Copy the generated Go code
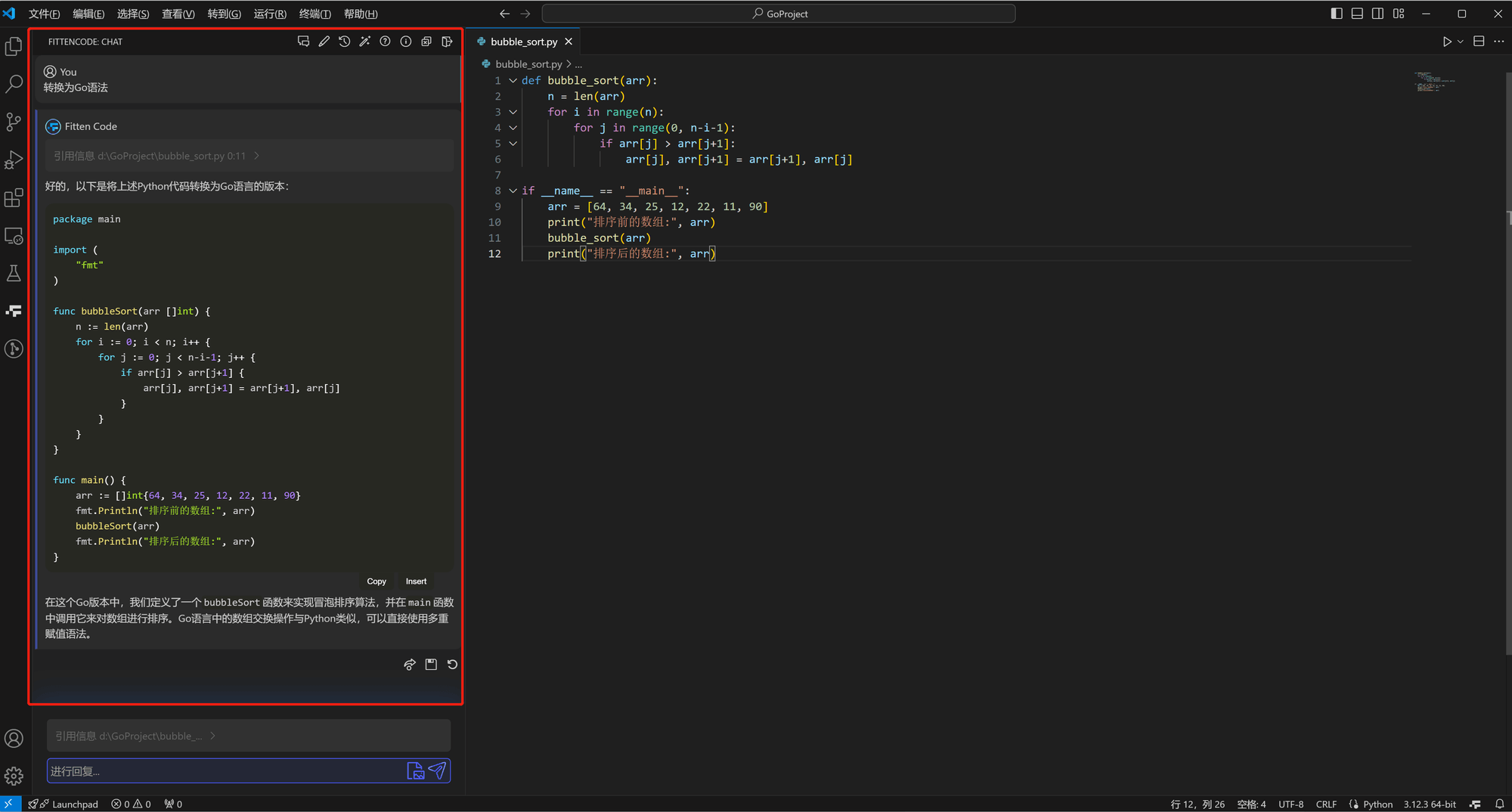The height and width of the screenshot is (812, 1512). pyautogui.click(x=376, y=581)
